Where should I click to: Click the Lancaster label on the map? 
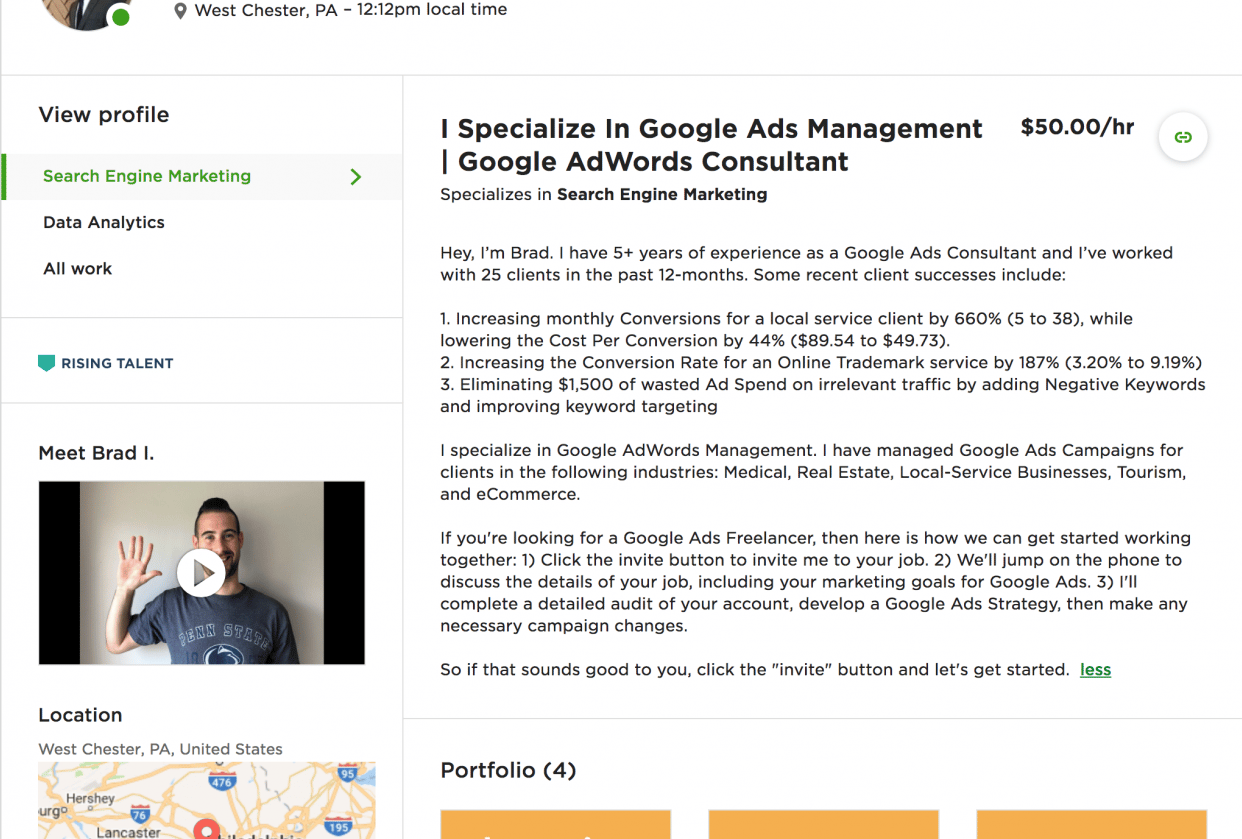point(128,832)
